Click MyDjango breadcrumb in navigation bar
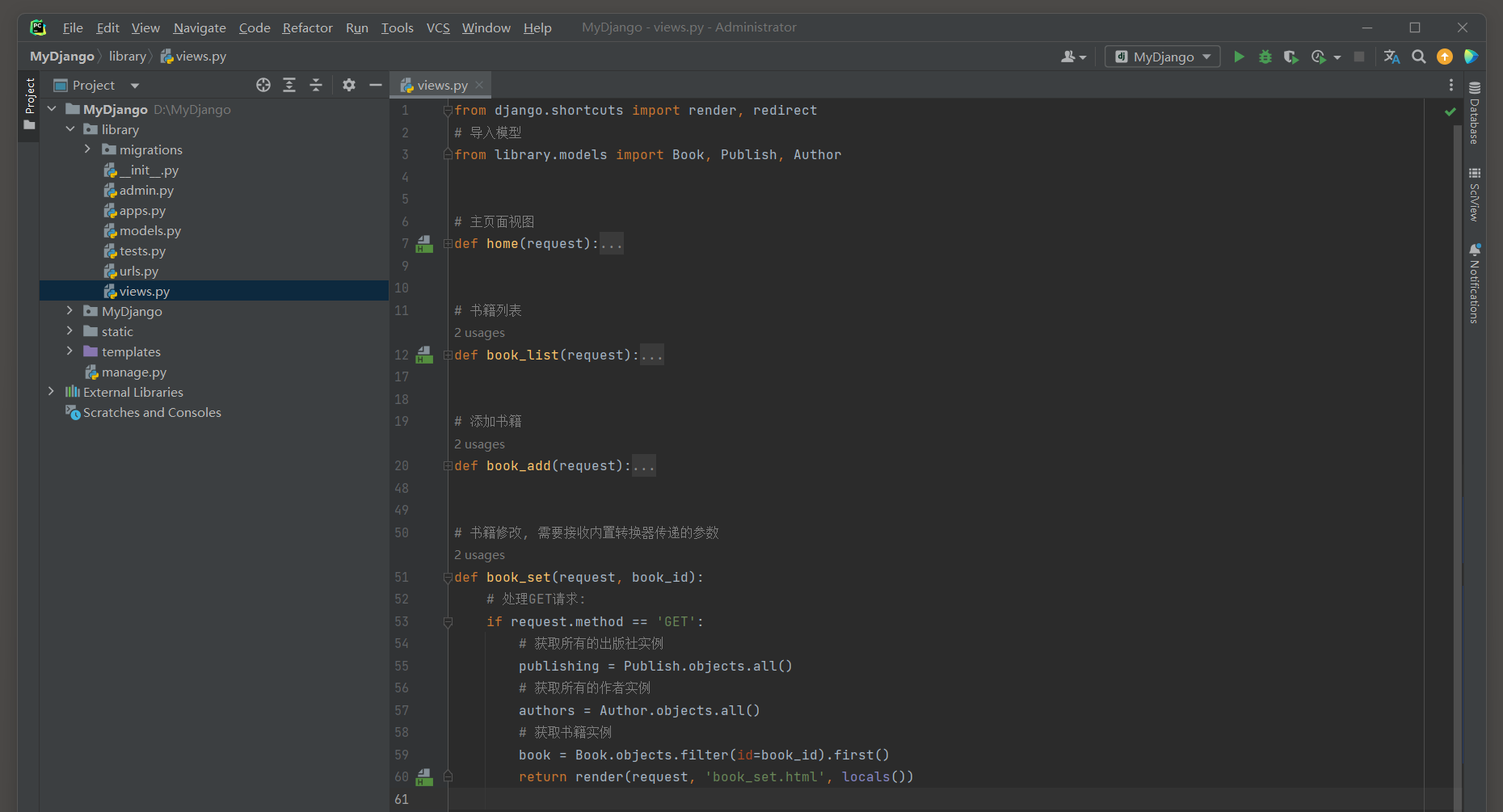The width and height of the screenshot is (1503, 812). pyautogui.click(x=62, y=57)
